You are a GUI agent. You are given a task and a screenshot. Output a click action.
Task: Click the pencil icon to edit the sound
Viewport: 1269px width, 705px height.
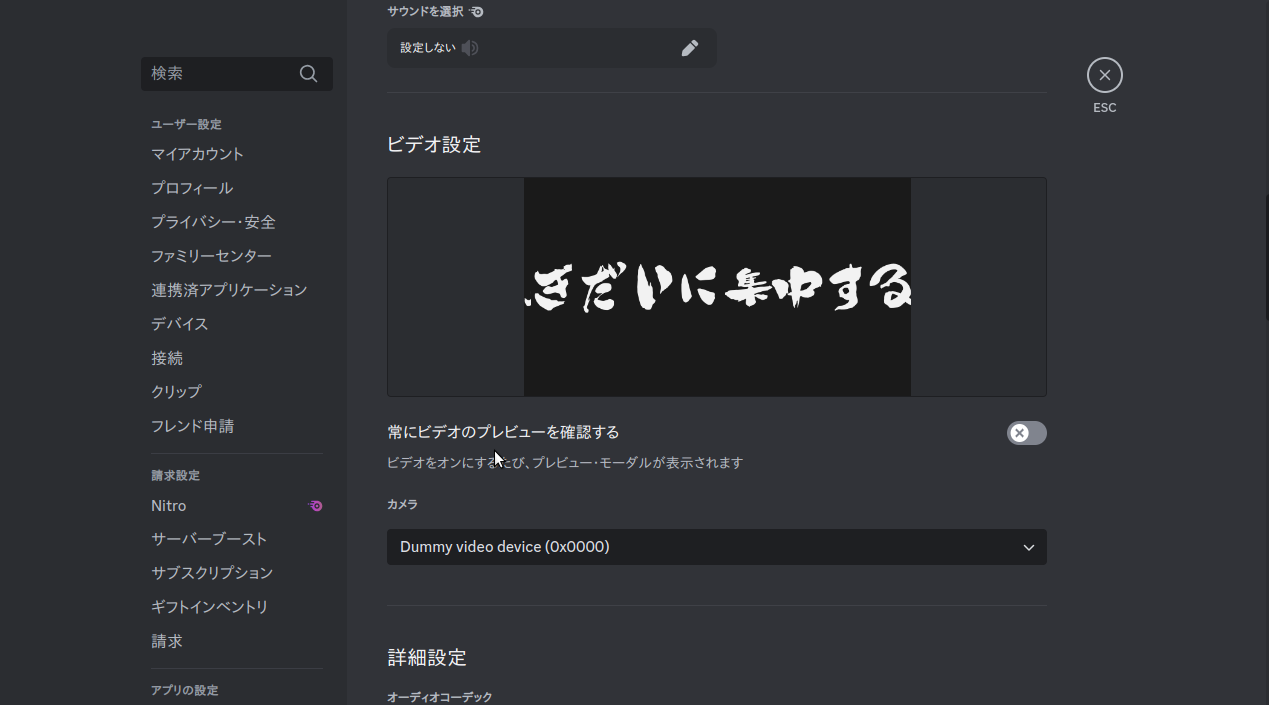[690, 47]
